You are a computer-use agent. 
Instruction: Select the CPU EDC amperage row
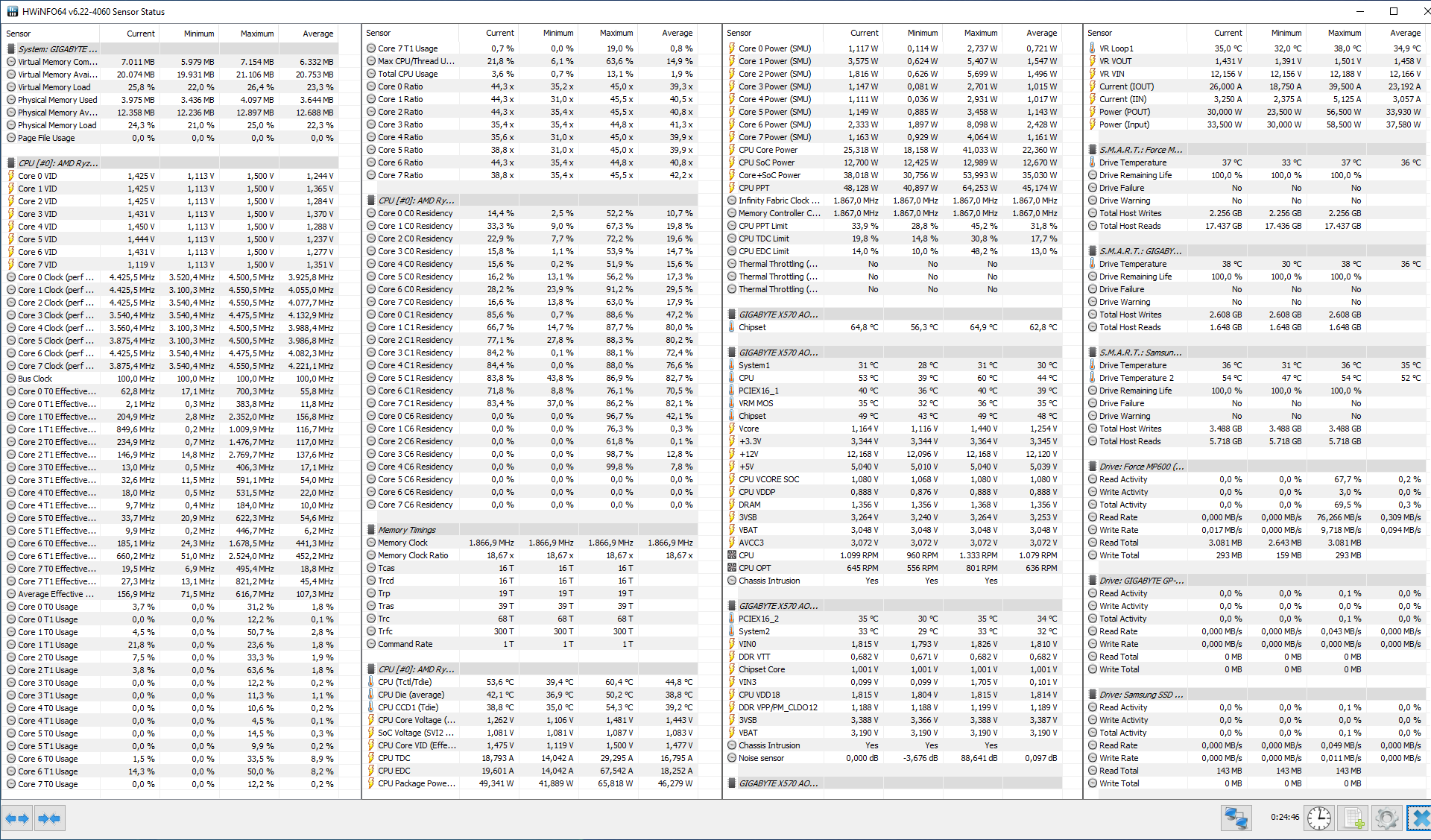[x=532, y=771]
